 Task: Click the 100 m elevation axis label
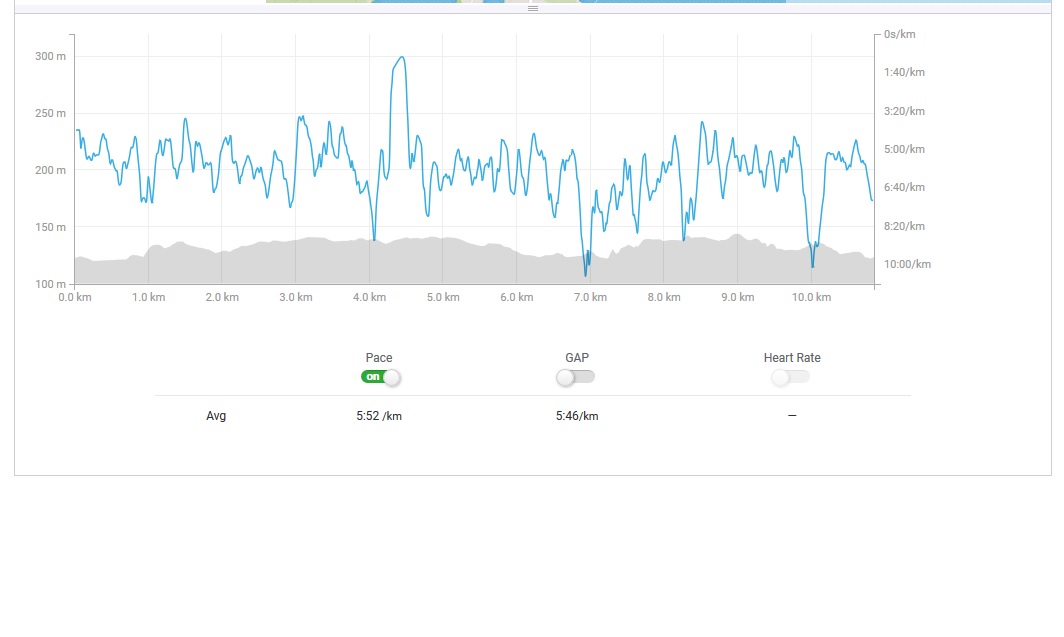[50, 284]
